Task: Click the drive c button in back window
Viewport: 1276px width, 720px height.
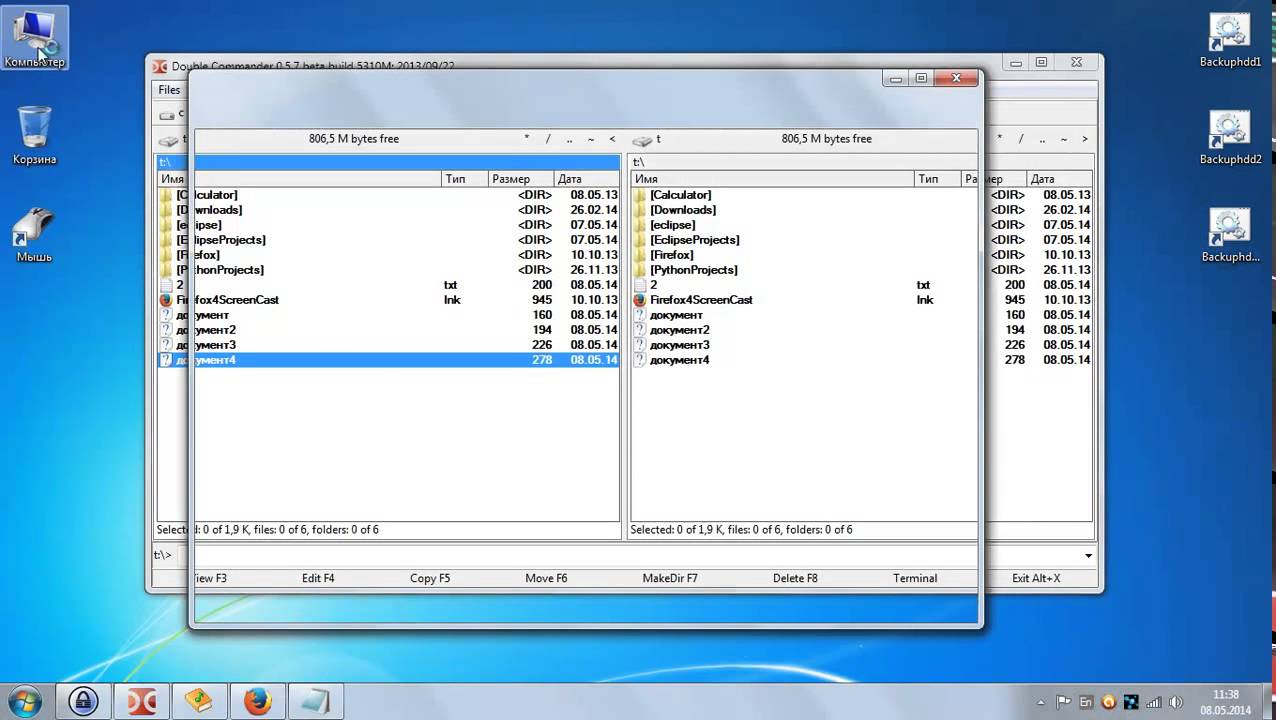Action: [172, 114]
